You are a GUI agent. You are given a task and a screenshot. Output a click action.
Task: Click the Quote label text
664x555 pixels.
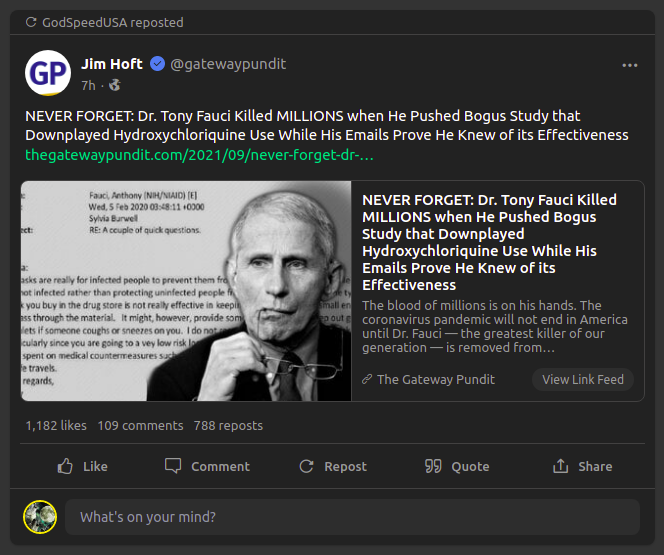click(470, 467)
